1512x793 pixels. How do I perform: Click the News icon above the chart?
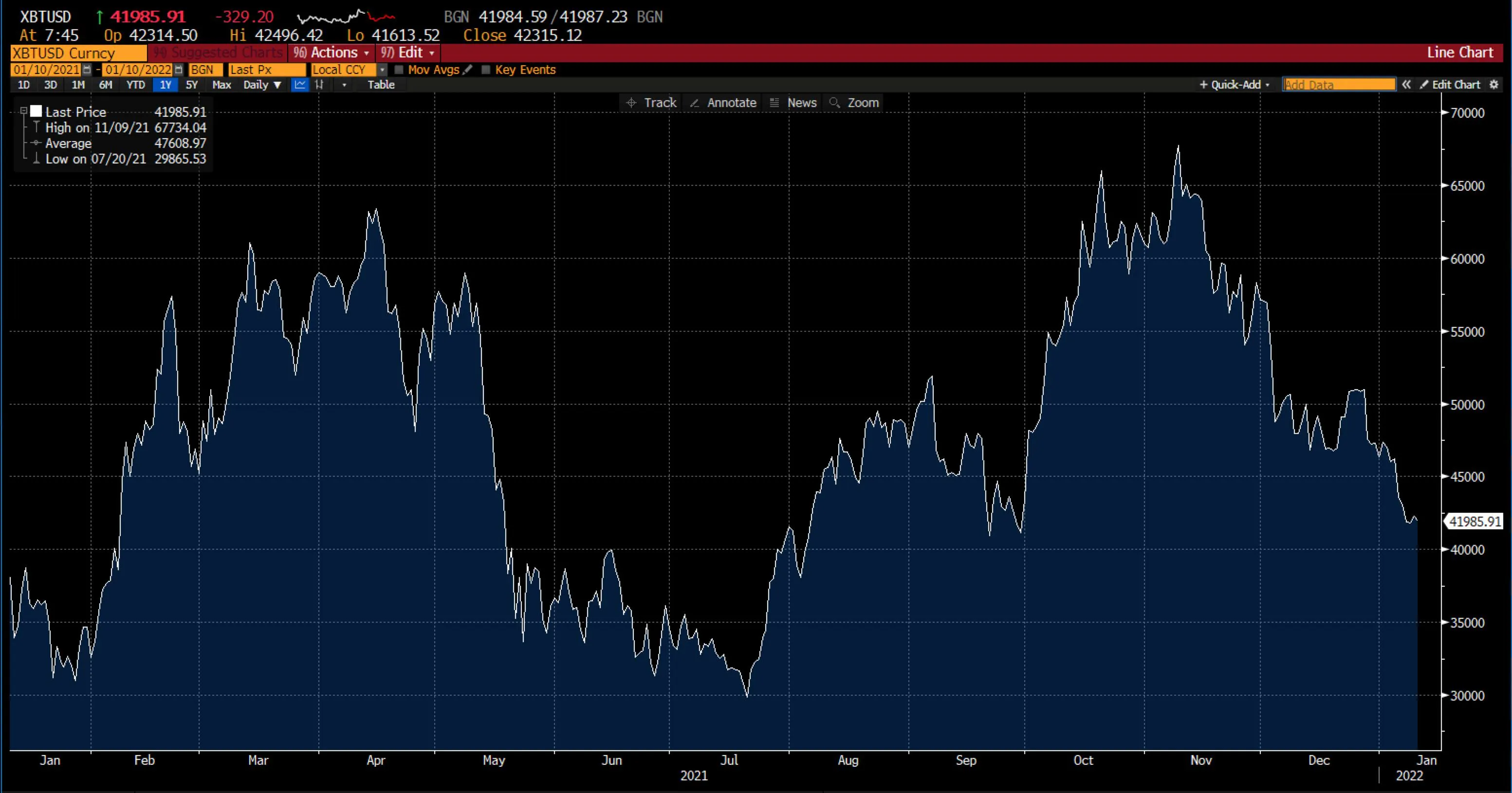click(793, 103)
